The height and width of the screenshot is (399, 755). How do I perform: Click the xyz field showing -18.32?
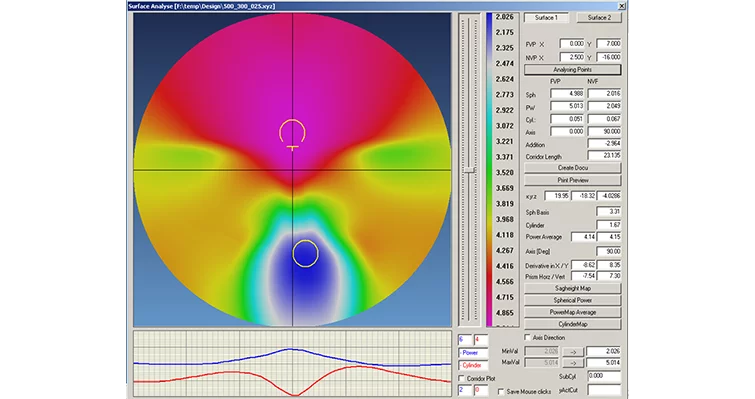[584, 196]
